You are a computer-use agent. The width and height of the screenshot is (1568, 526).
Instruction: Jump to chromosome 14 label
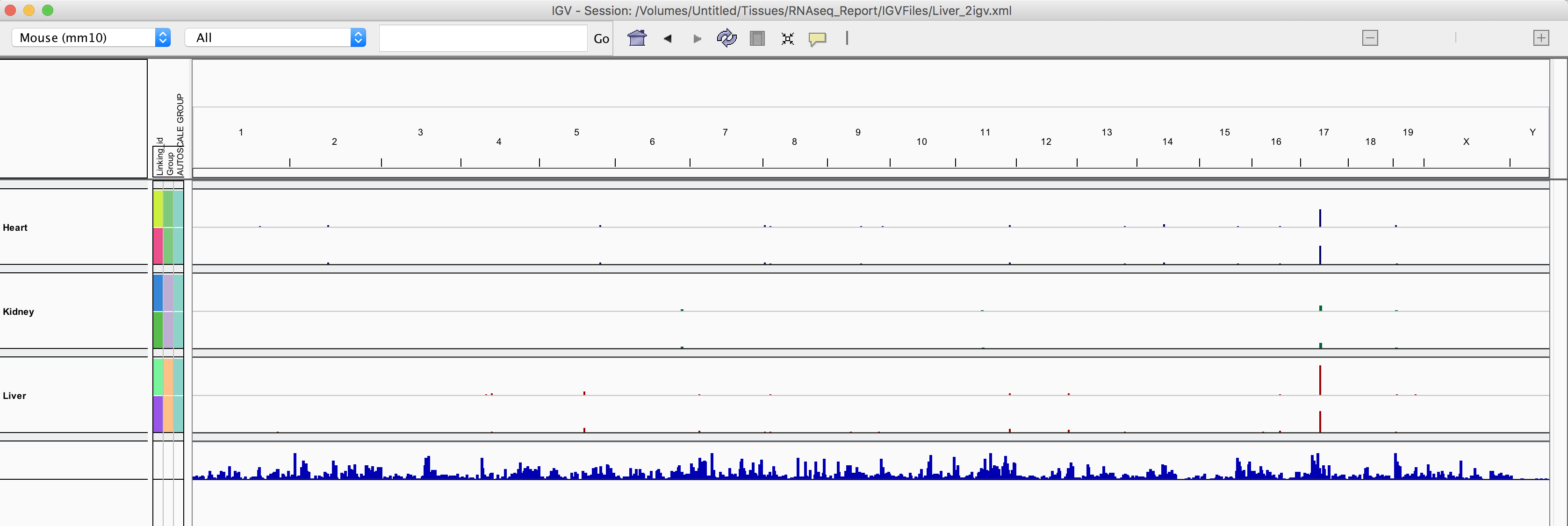click(1167, 142)
